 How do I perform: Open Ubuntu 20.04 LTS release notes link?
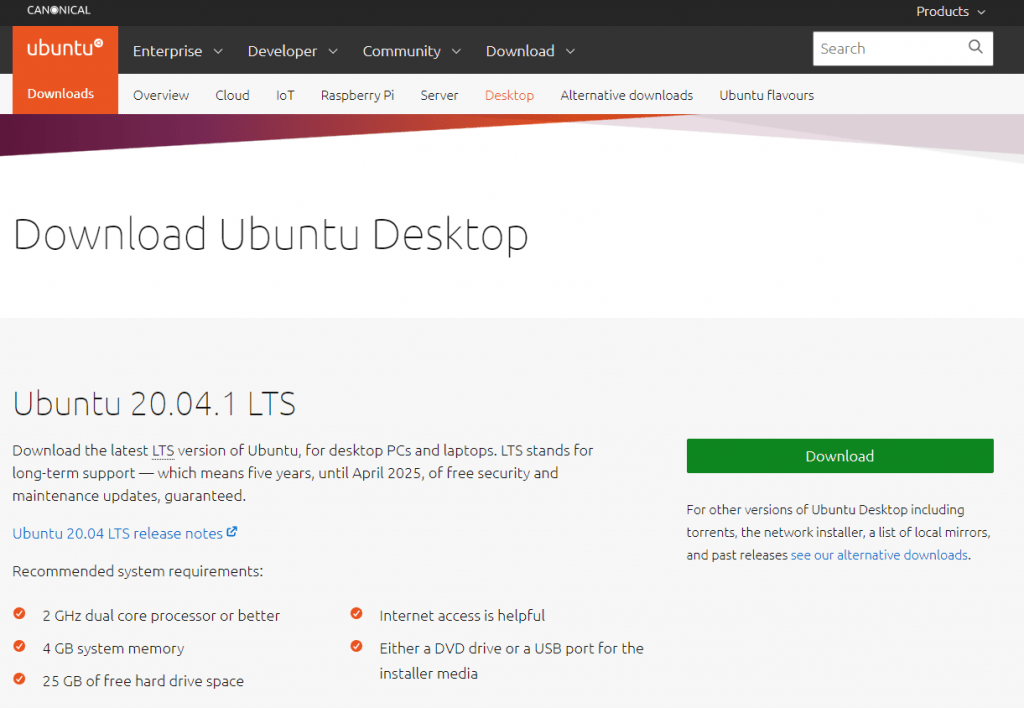tap(117, 534)
